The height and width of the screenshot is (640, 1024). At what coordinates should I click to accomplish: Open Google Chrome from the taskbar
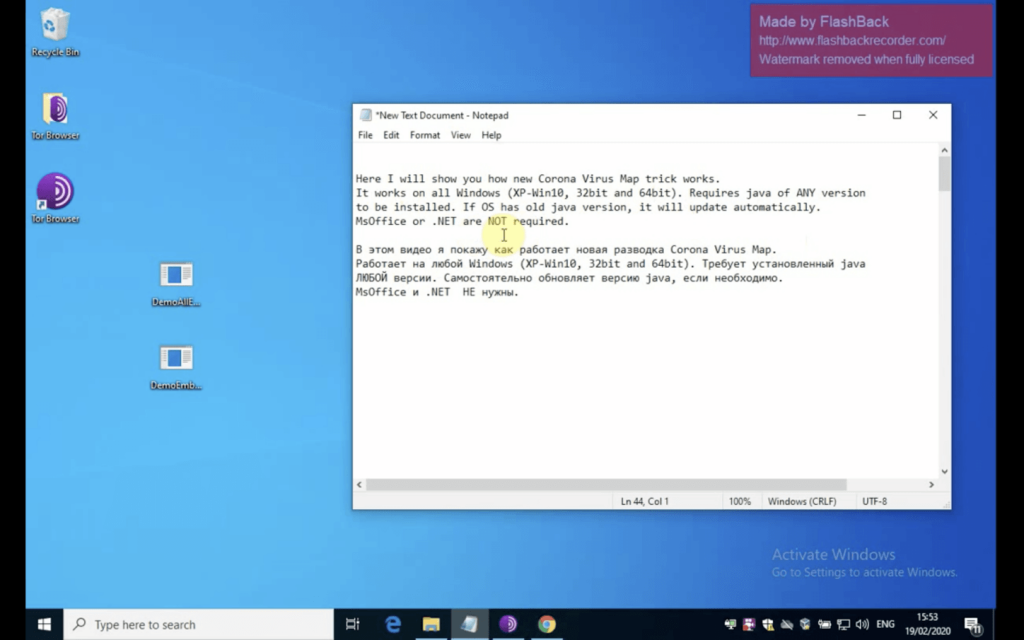tap(546, 623)
